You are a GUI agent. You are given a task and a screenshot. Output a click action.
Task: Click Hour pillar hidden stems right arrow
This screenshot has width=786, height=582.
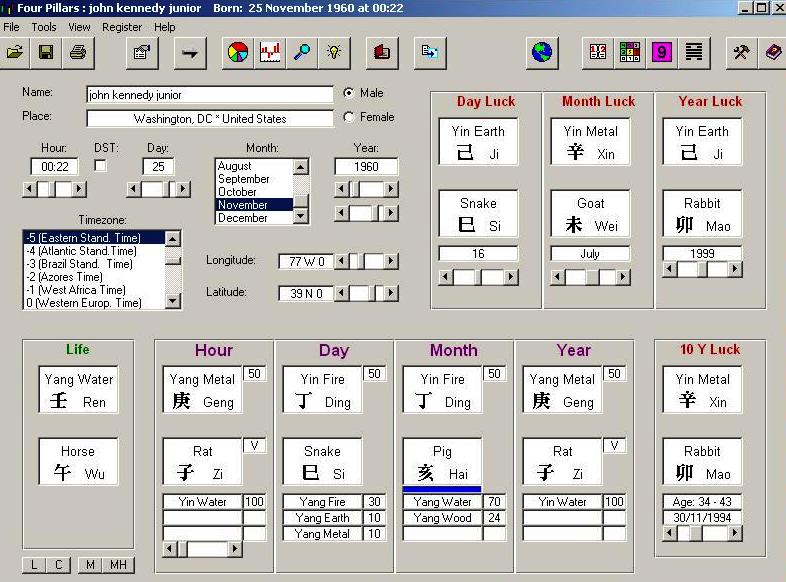pyautogui.click(x=235, y=549)
